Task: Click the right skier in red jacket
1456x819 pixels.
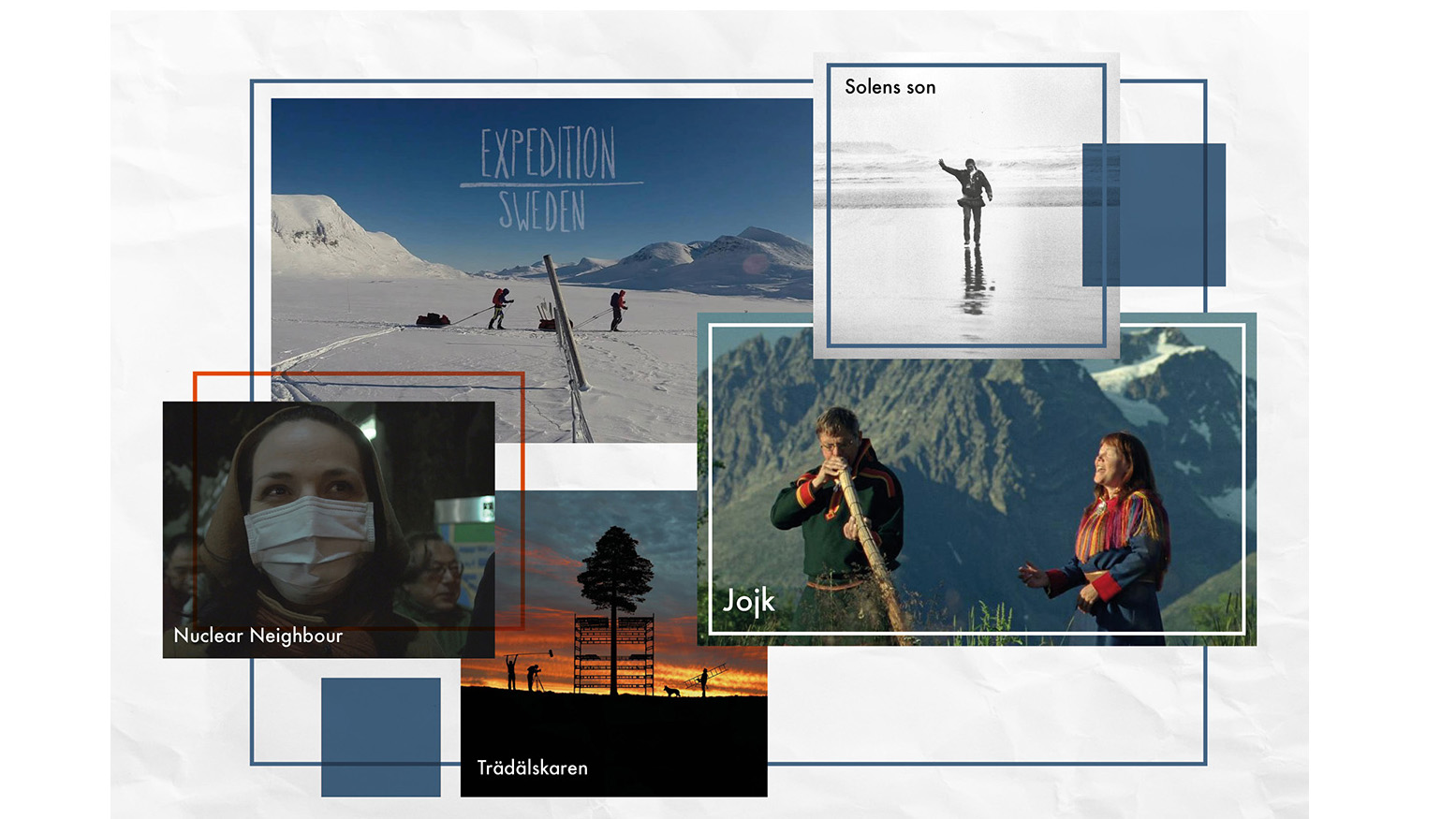Action: [x=617, y=310]
